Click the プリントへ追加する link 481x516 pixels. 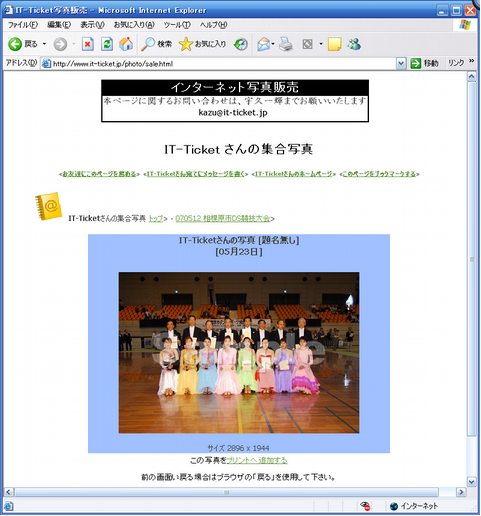point(257,460)
